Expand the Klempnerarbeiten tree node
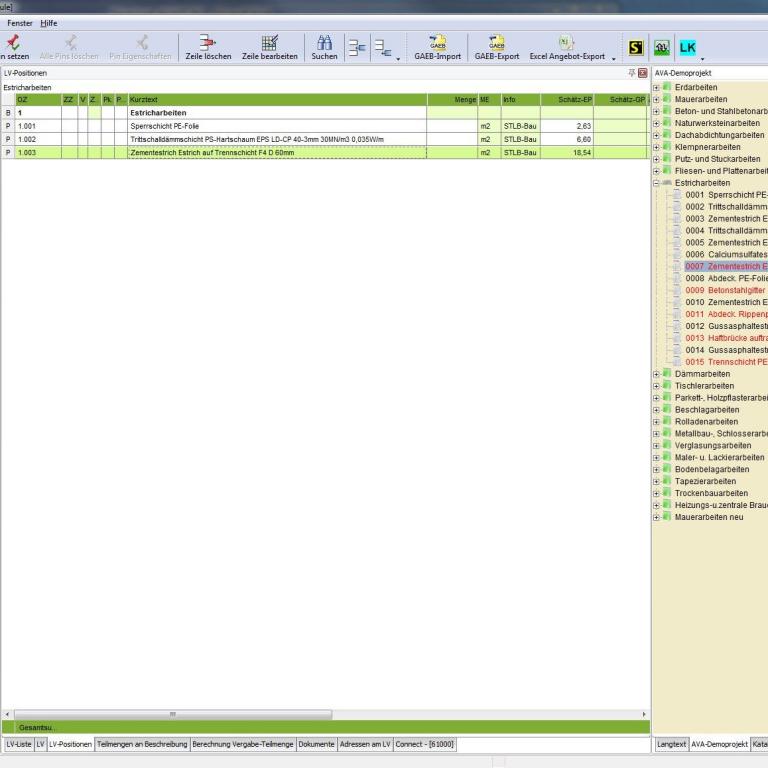 (656, 147)
